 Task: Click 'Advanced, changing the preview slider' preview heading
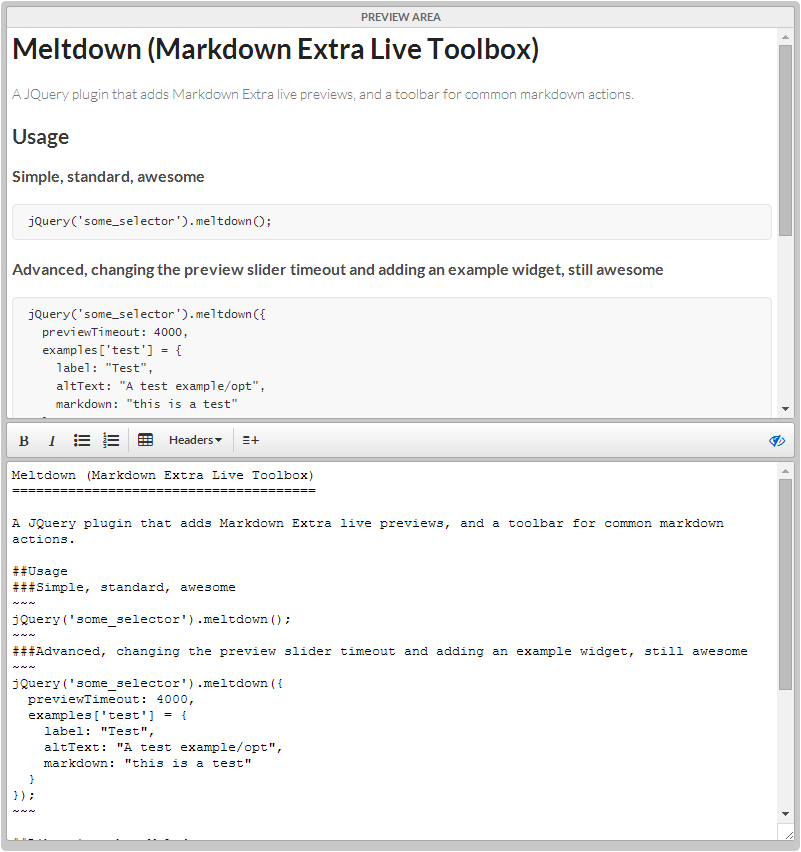[337, 270]
